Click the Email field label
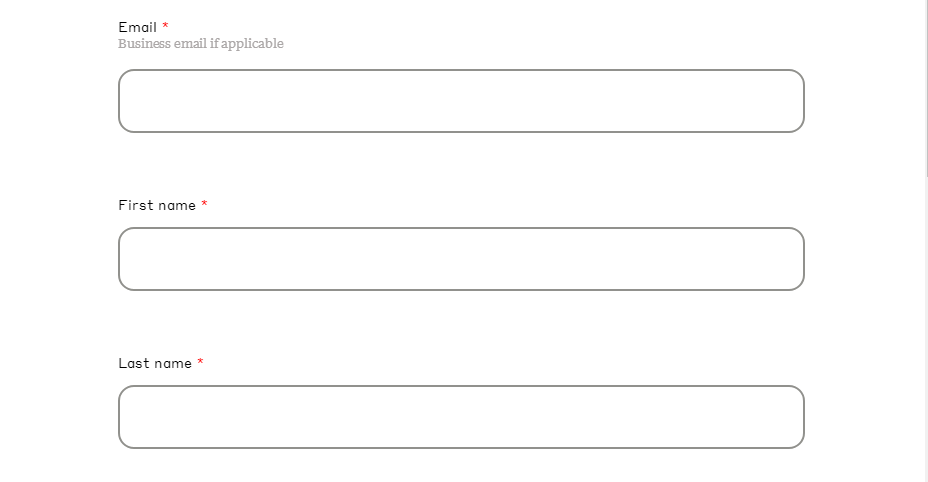 pyautogui.click(x=137, y=27)
